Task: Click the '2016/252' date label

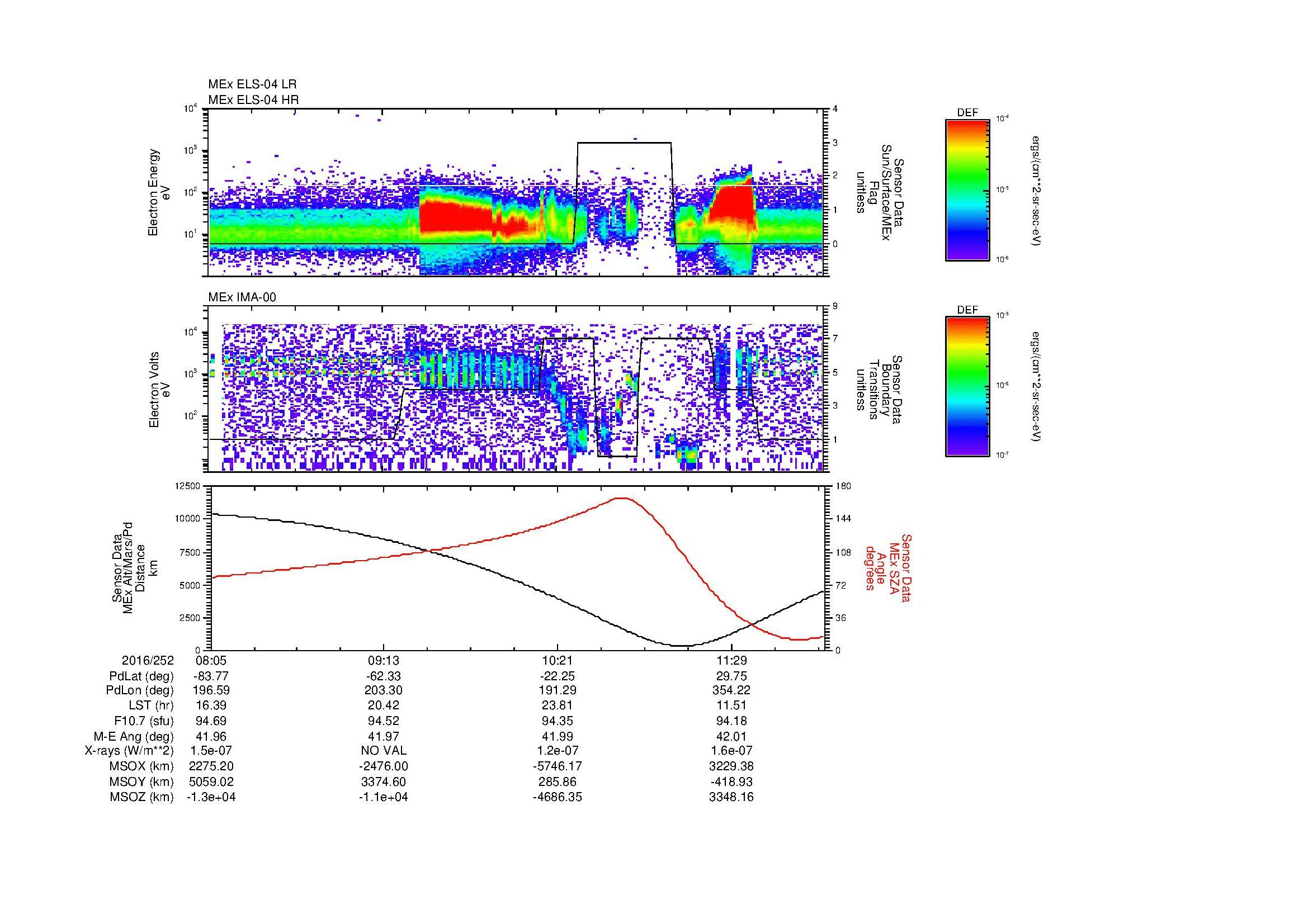Action: click(x=148, y=660)
